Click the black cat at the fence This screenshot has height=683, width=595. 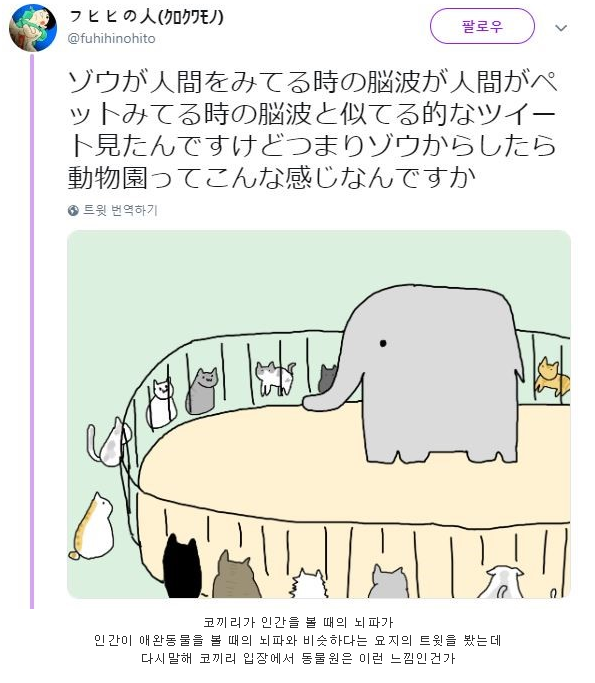[182, 566]
